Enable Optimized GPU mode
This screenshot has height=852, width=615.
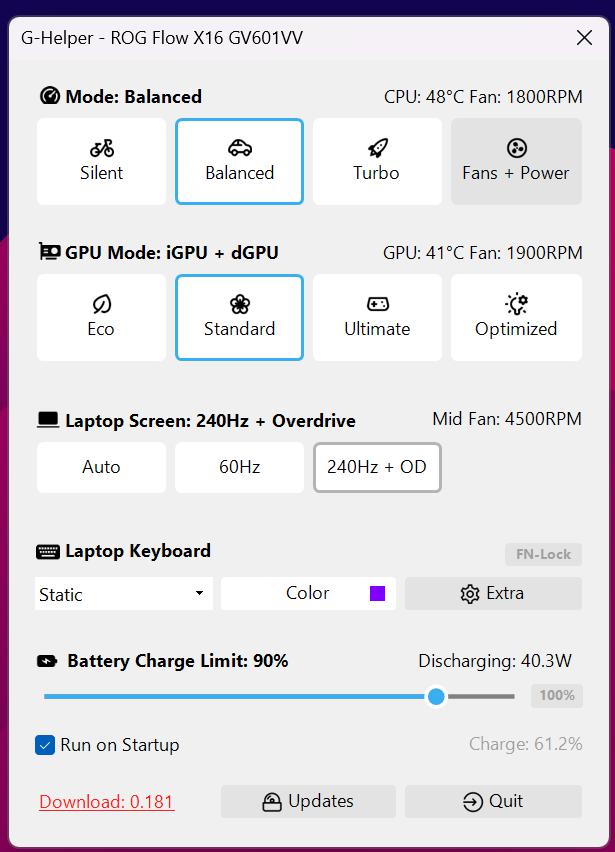point(516,317)
